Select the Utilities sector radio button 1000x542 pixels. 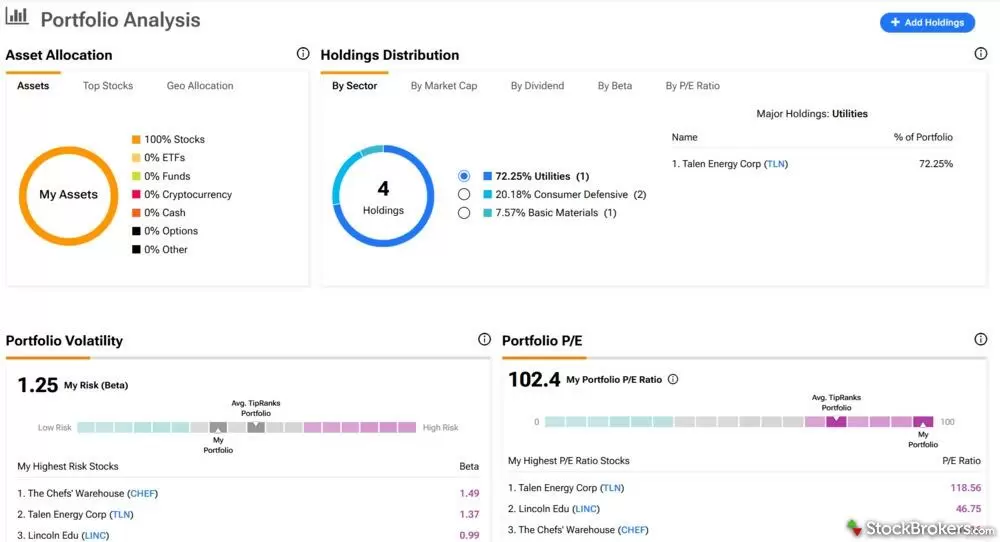point(464,176)
